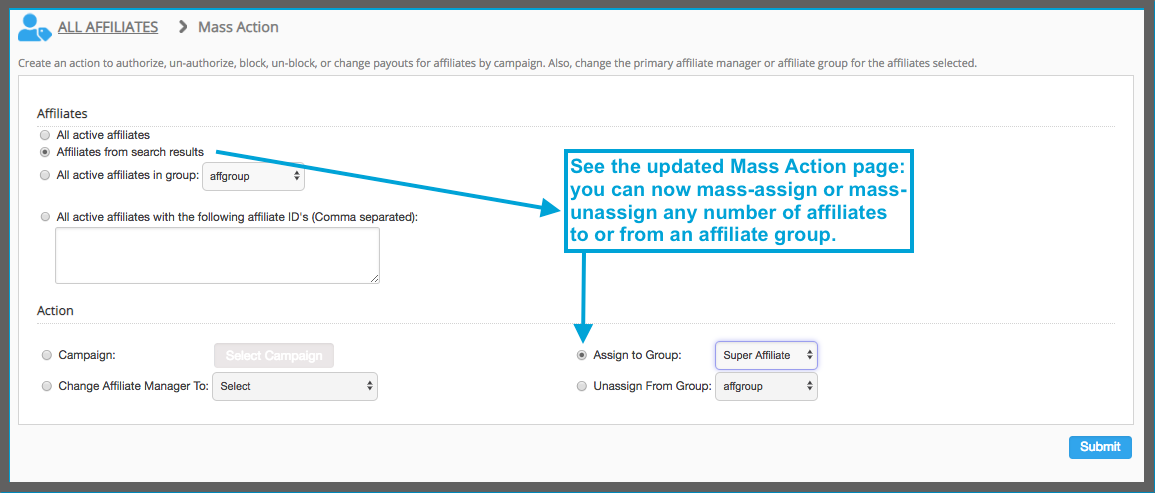Select the All active affiliates radio option
This screenshot has width=1155, height=493.
pos(46,135)
